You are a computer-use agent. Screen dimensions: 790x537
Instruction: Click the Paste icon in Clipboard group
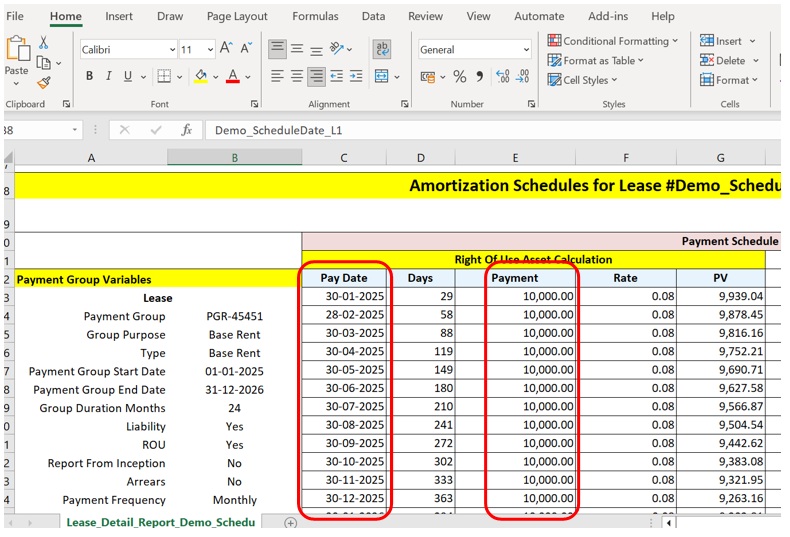[x=17, y=52]
